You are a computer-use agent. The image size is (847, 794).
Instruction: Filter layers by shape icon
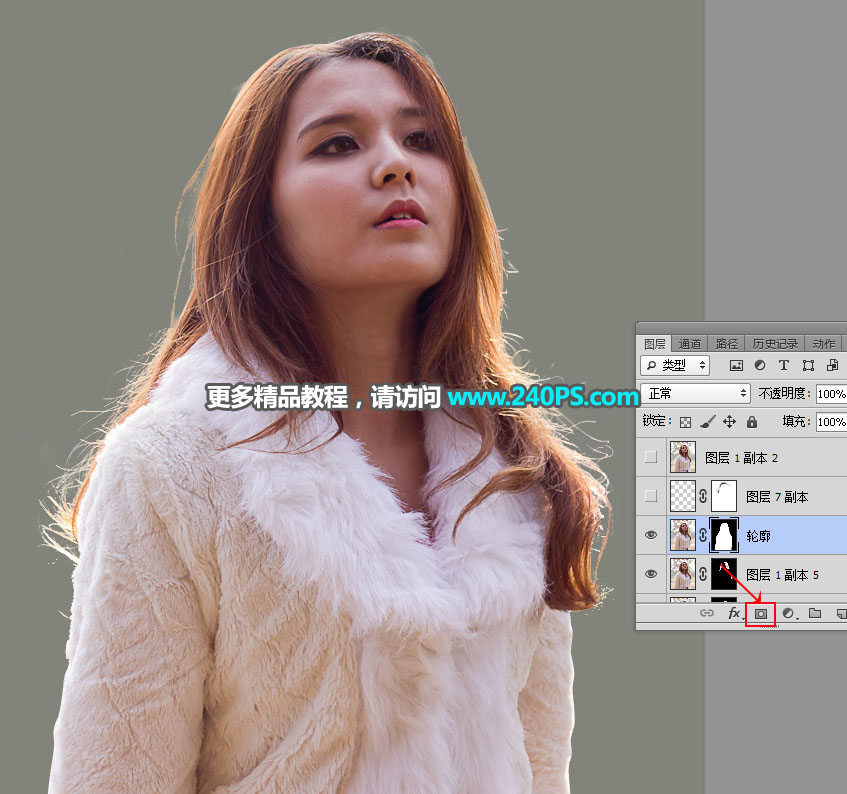pos(808,366)
